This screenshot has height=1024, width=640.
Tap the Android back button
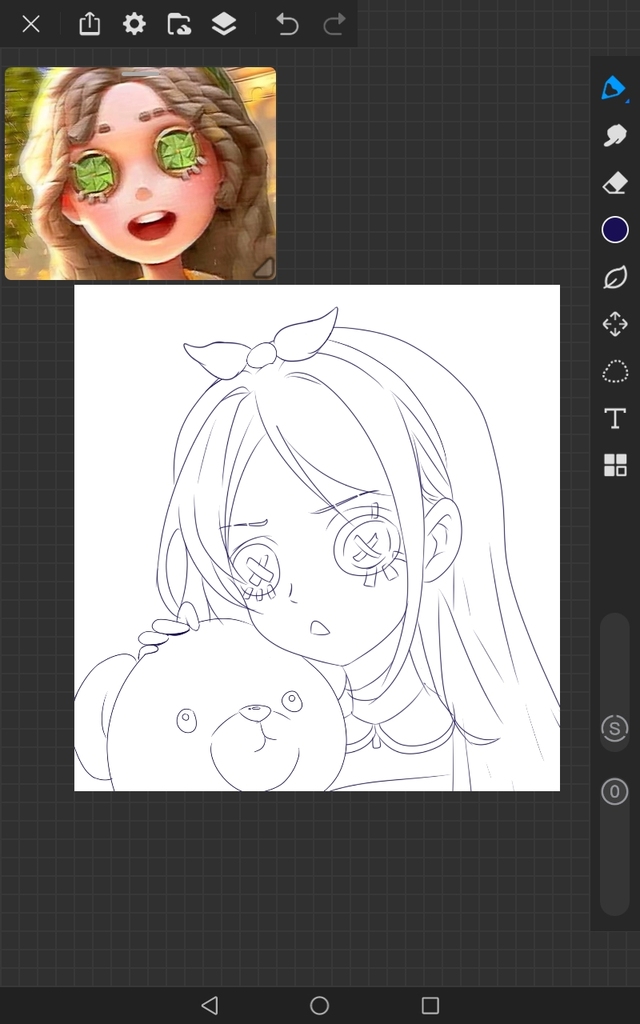(210, 1005)
